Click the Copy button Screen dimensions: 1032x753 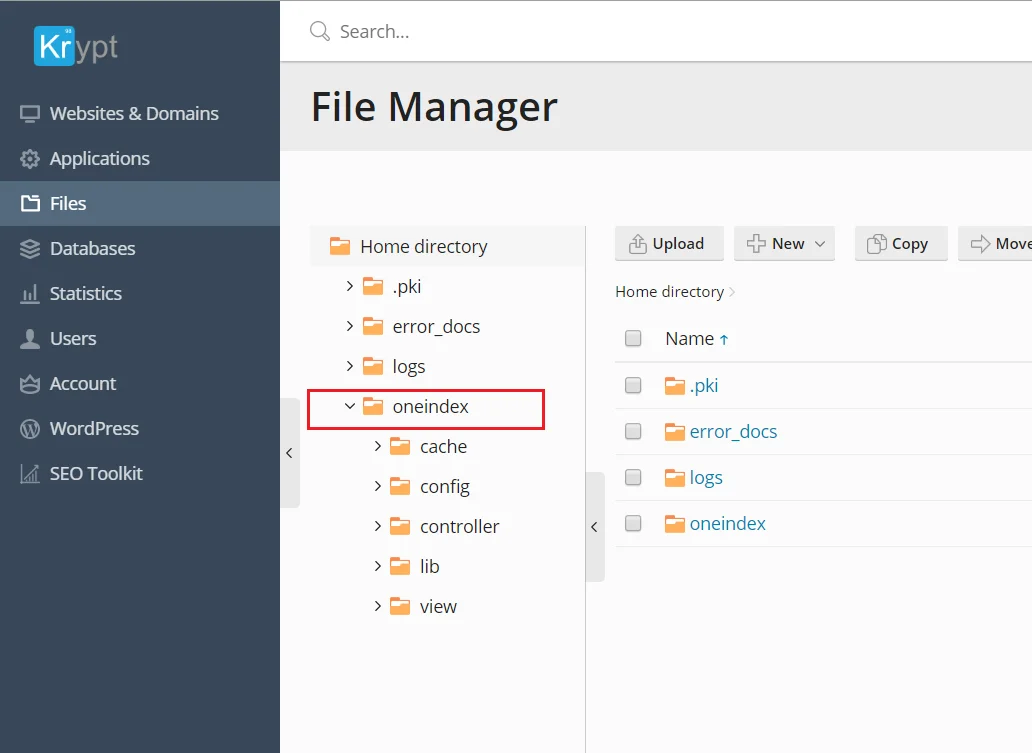tap(901, 244)
